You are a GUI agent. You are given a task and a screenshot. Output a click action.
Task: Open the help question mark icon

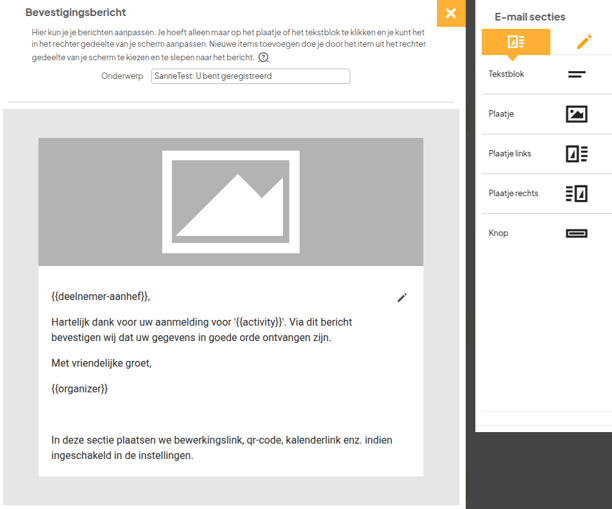coord(263,57)
